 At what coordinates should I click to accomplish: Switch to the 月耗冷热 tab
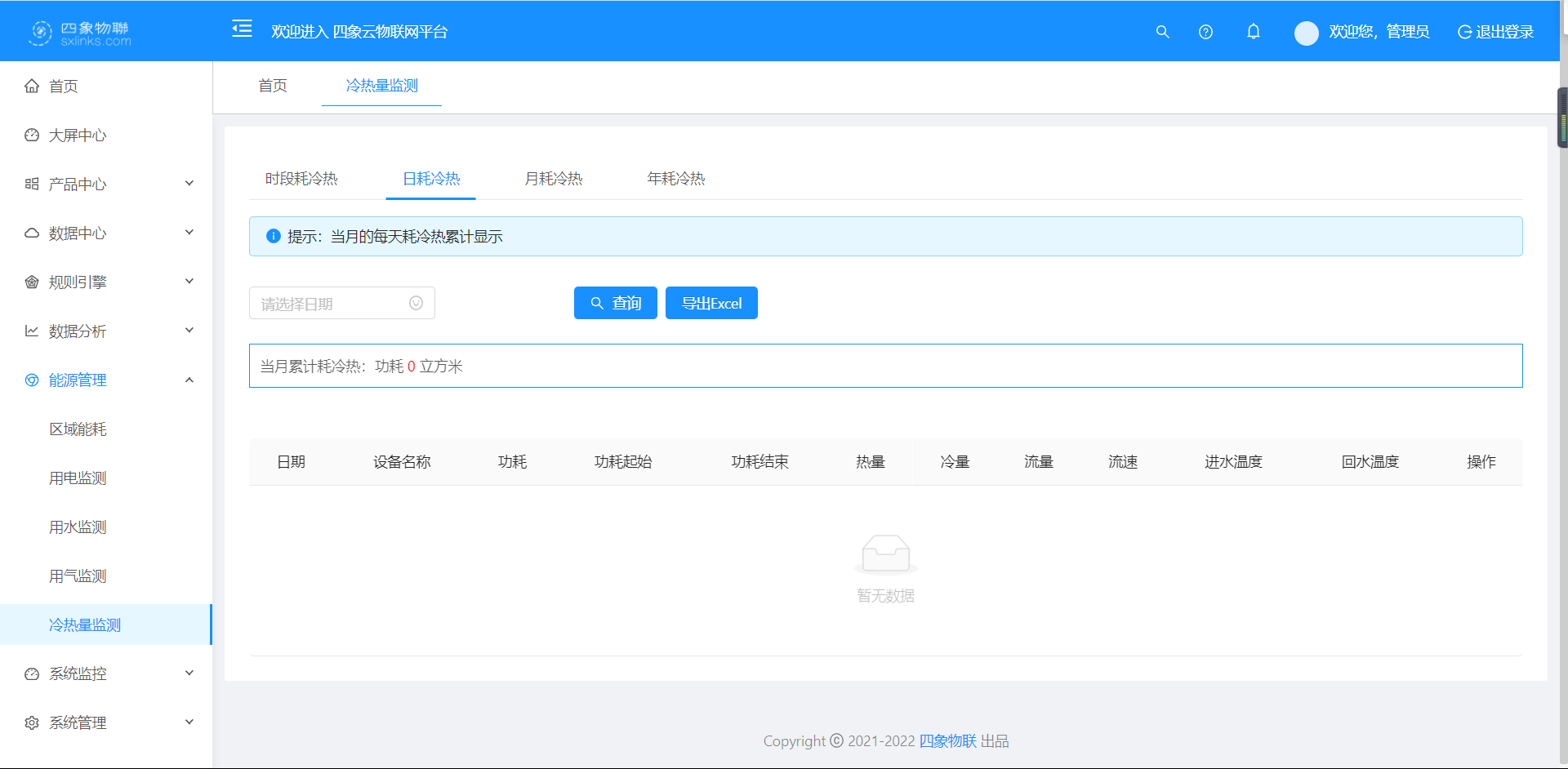[553, 179]
